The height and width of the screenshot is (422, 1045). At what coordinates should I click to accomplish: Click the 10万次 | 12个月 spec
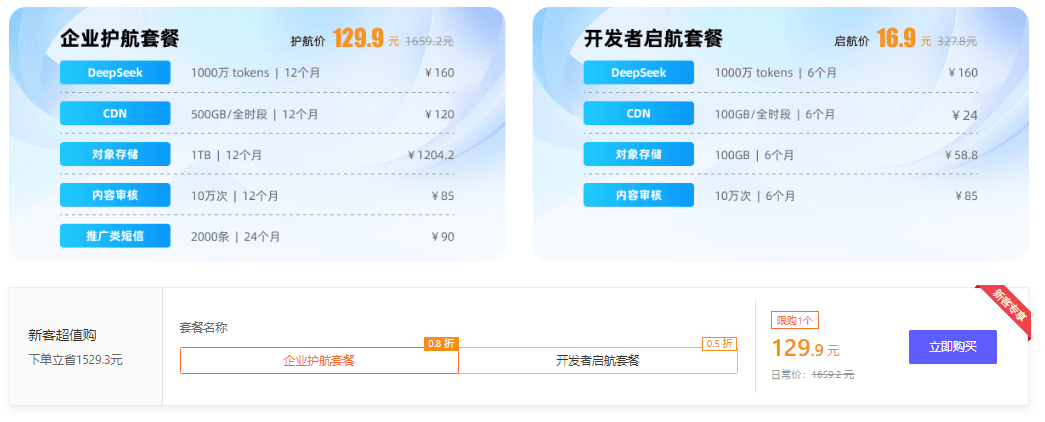click(x=235, y=196)
